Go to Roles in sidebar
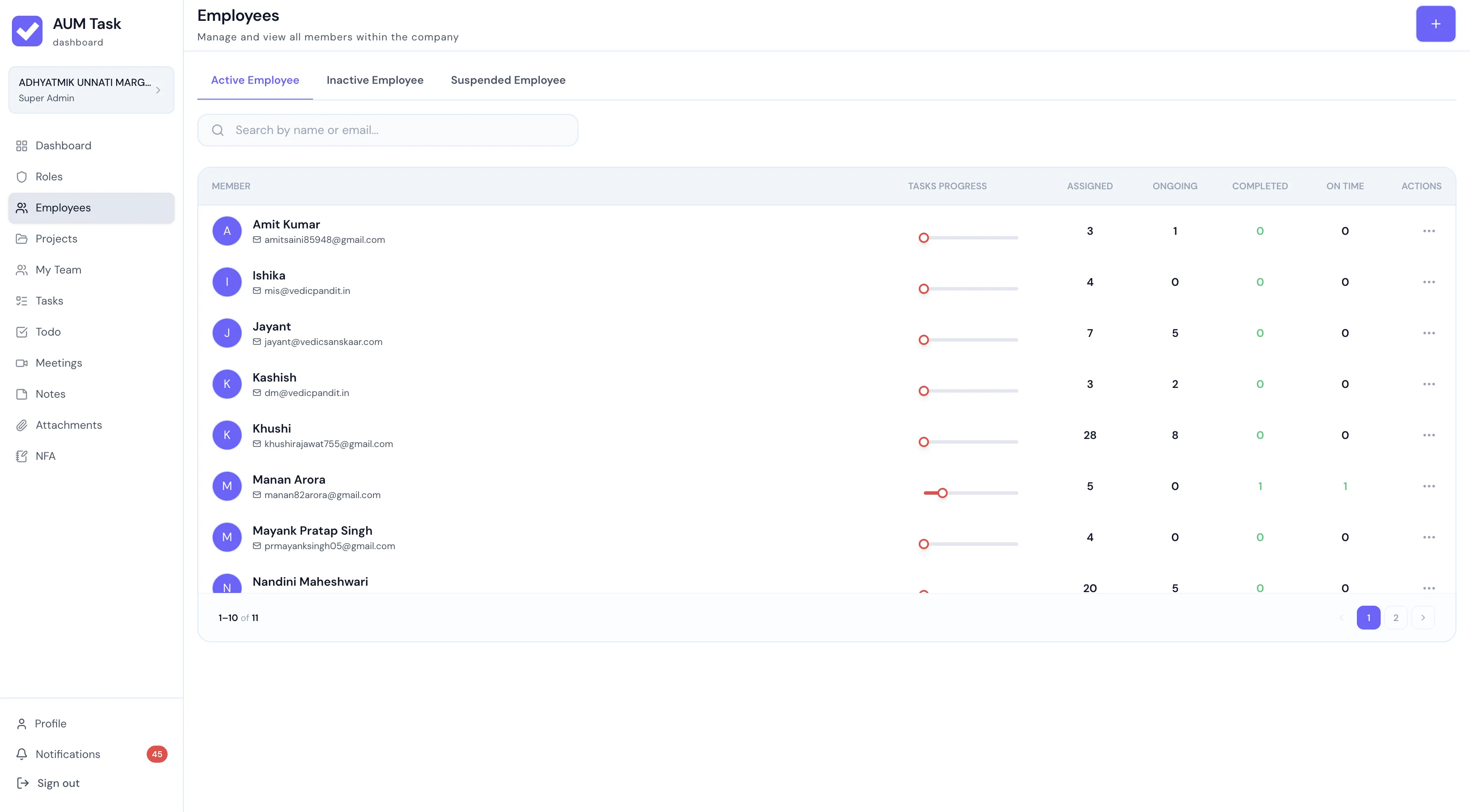Screen dimensions: 1470x812 [91, 177]
